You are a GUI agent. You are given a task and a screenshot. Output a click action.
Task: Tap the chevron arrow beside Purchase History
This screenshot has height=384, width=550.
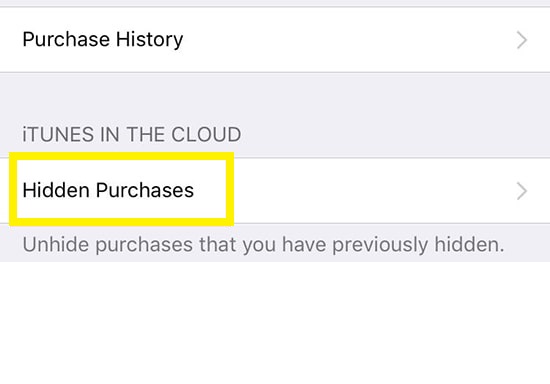(522, 40)
